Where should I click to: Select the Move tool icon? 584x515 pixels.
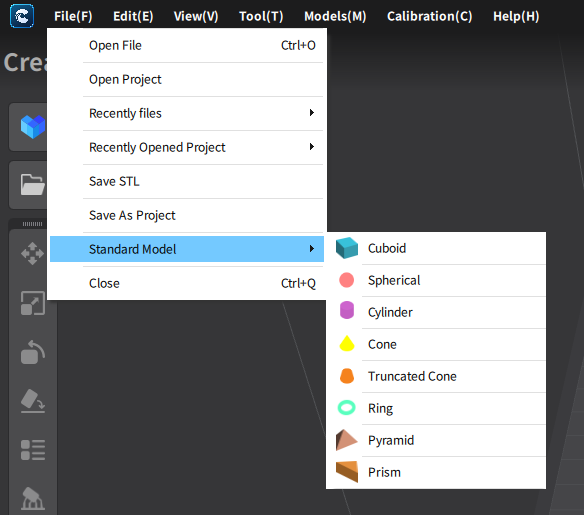click(33, 254)
